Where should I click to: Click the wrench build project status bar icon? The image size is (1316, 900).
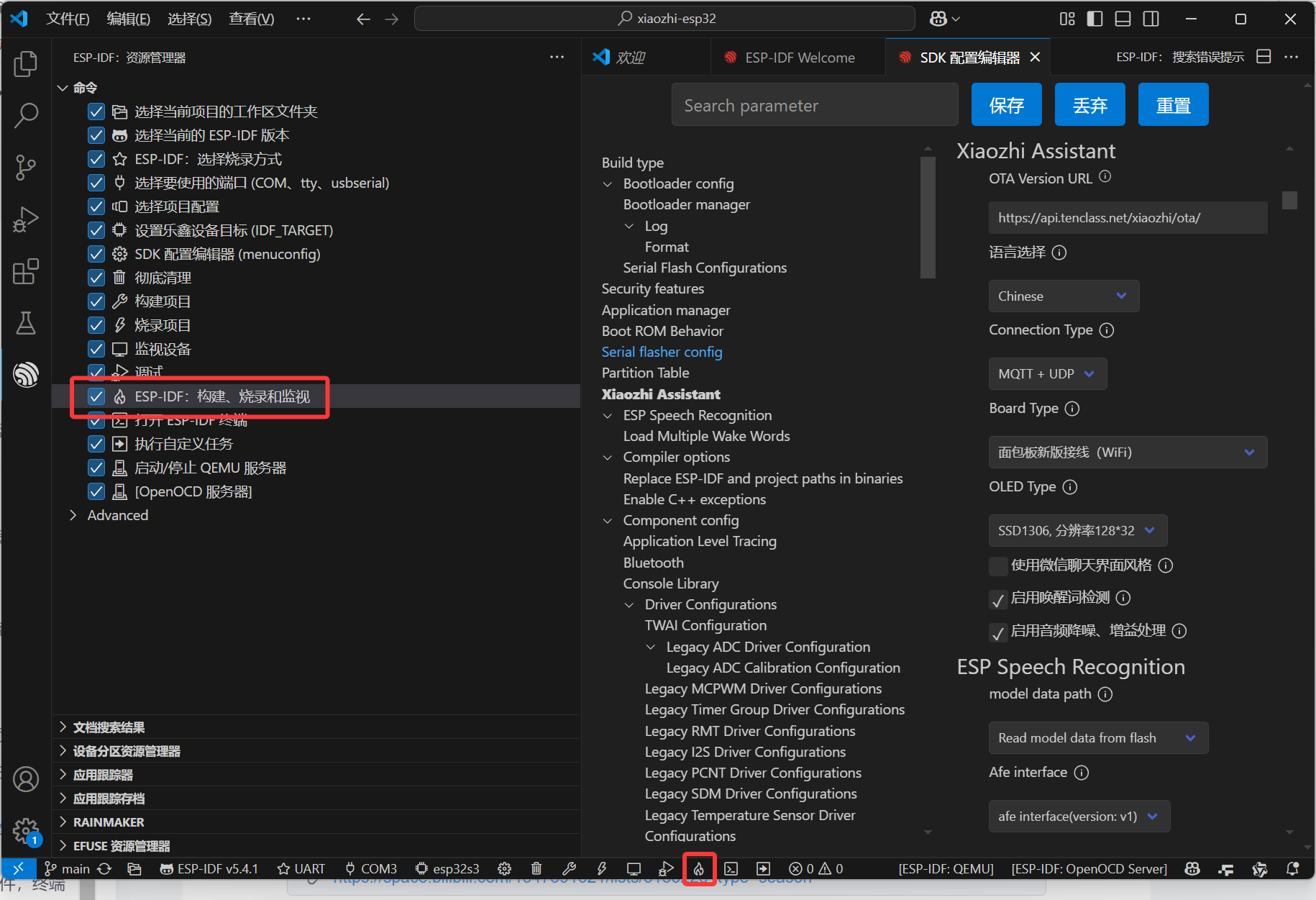pos(569,868)
